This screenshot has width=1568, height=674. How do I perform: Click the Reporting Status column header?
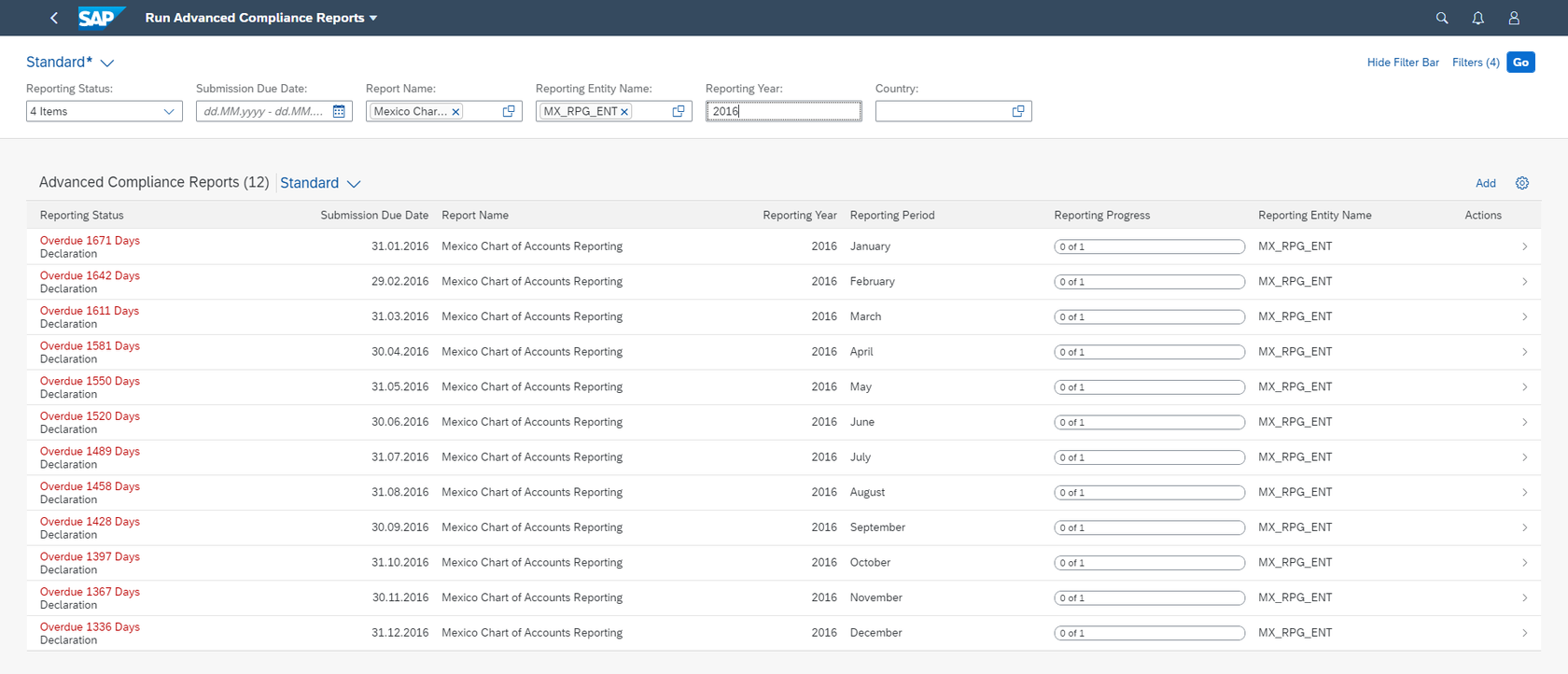[x=82, y=215]
